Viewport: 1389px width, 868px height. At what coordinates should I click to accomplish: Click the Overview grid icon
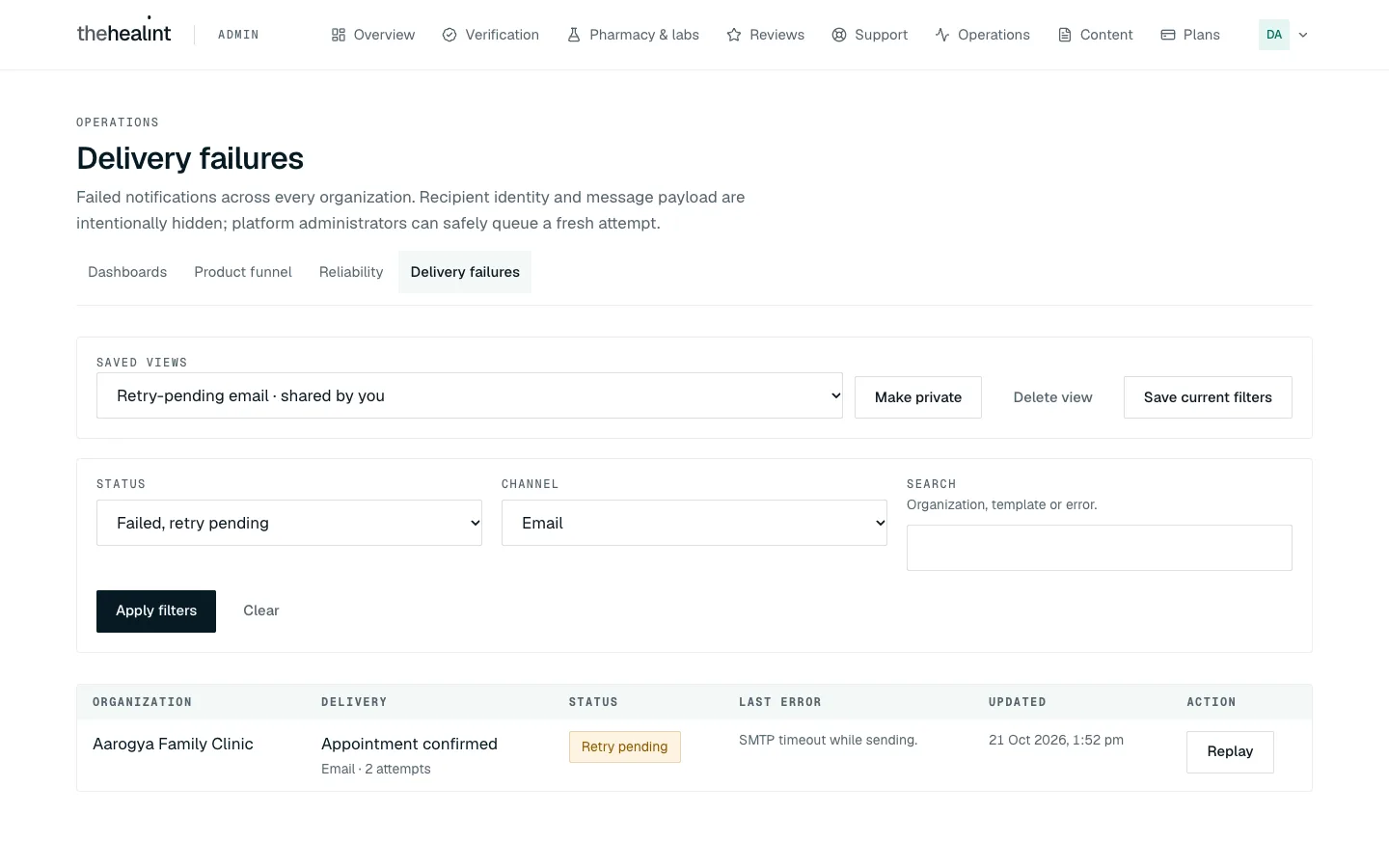(339, 35)
